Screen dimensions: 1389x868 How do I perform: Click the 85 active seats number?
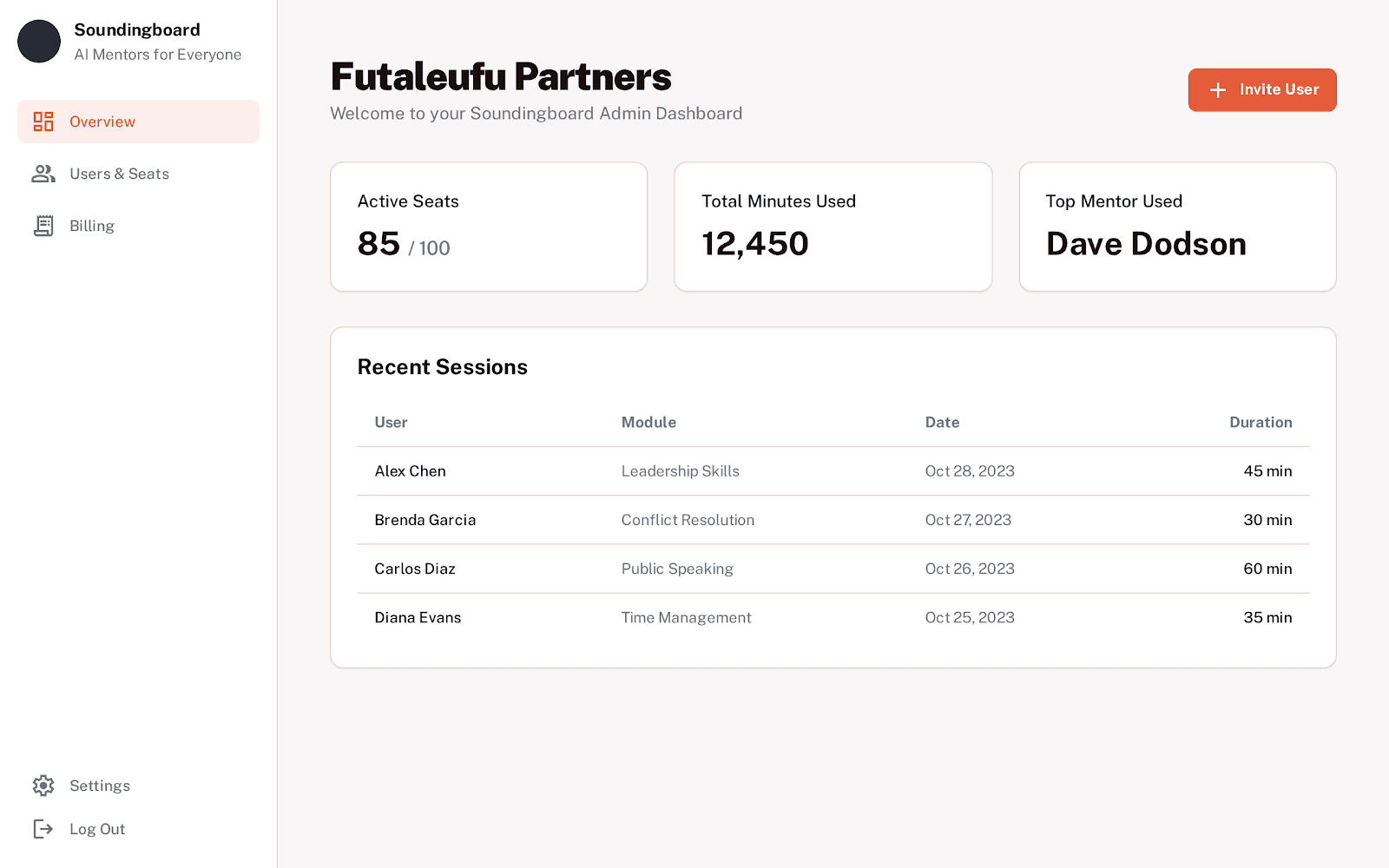379,244
